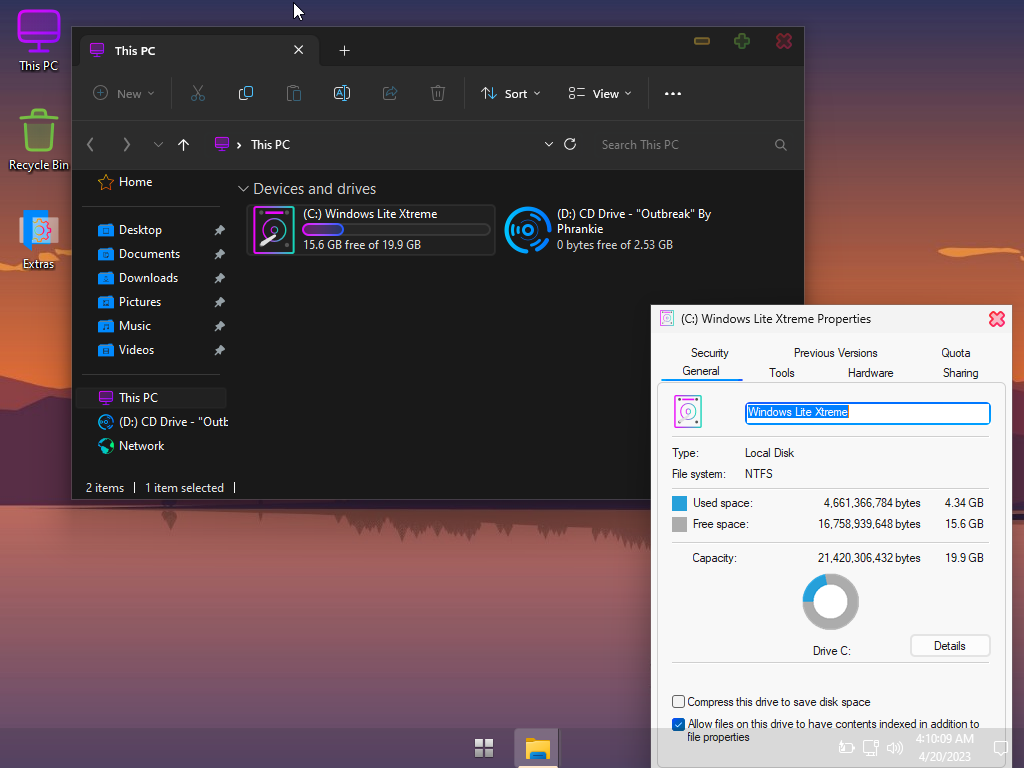Refresh the This PC view

click(x=570, y=144)
